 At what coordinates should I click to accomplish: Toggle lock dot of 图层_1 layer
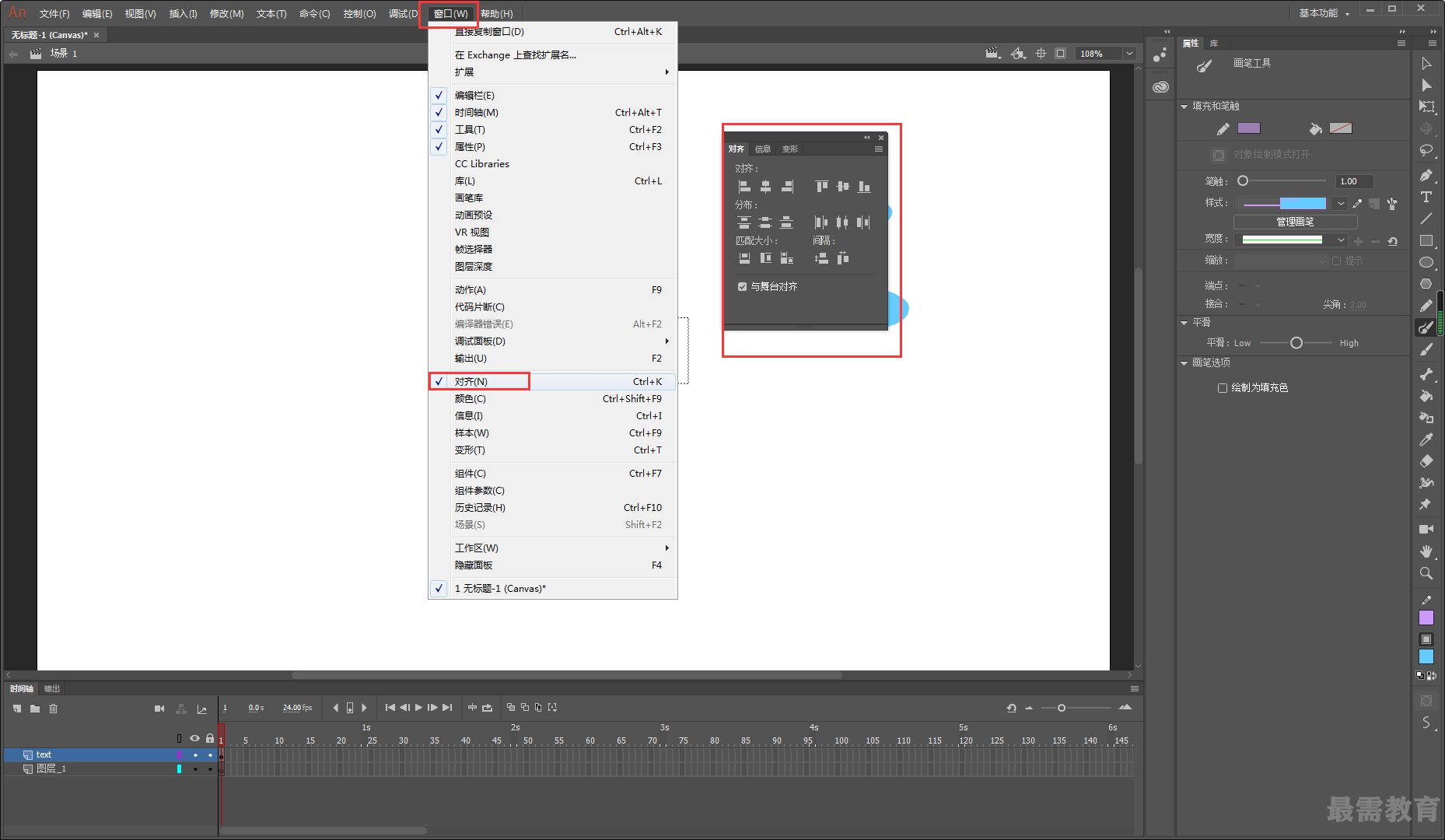click(210, 769)
